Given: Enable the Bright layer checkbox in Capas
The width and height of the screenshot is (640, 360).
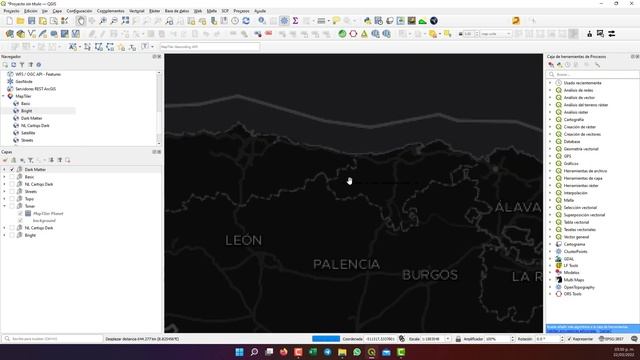Looking at the screenshot, I should 12,236.
